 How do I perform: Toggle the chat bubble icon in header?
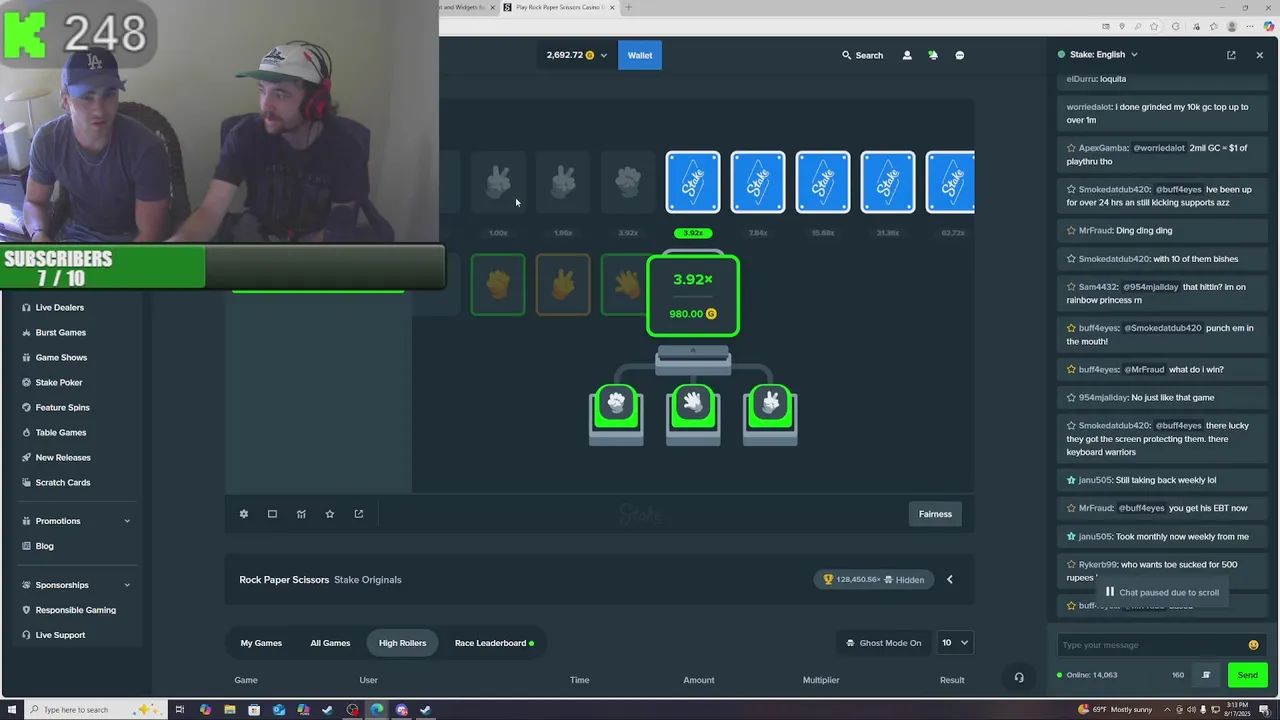point(959,55)
